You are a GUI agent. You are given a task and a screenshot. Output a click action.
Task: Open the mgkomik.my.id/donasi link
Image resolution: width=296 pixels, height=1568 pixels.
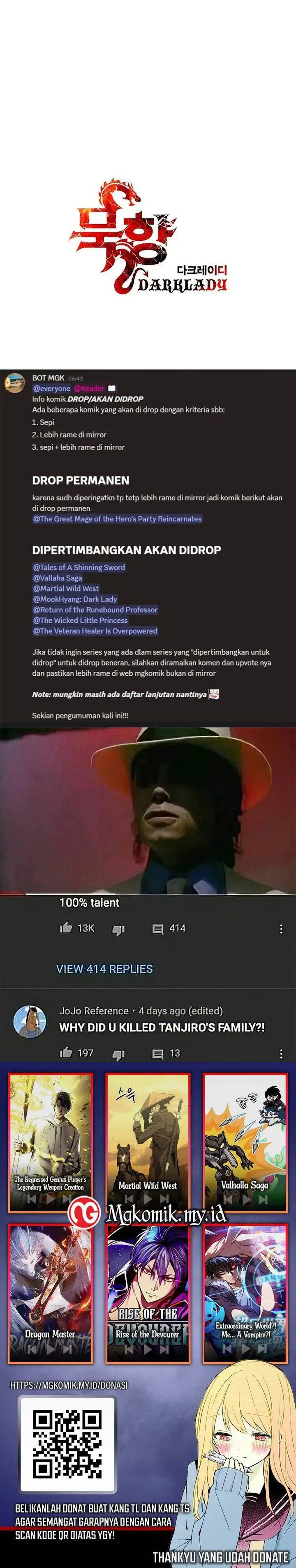click(69, 1385)
